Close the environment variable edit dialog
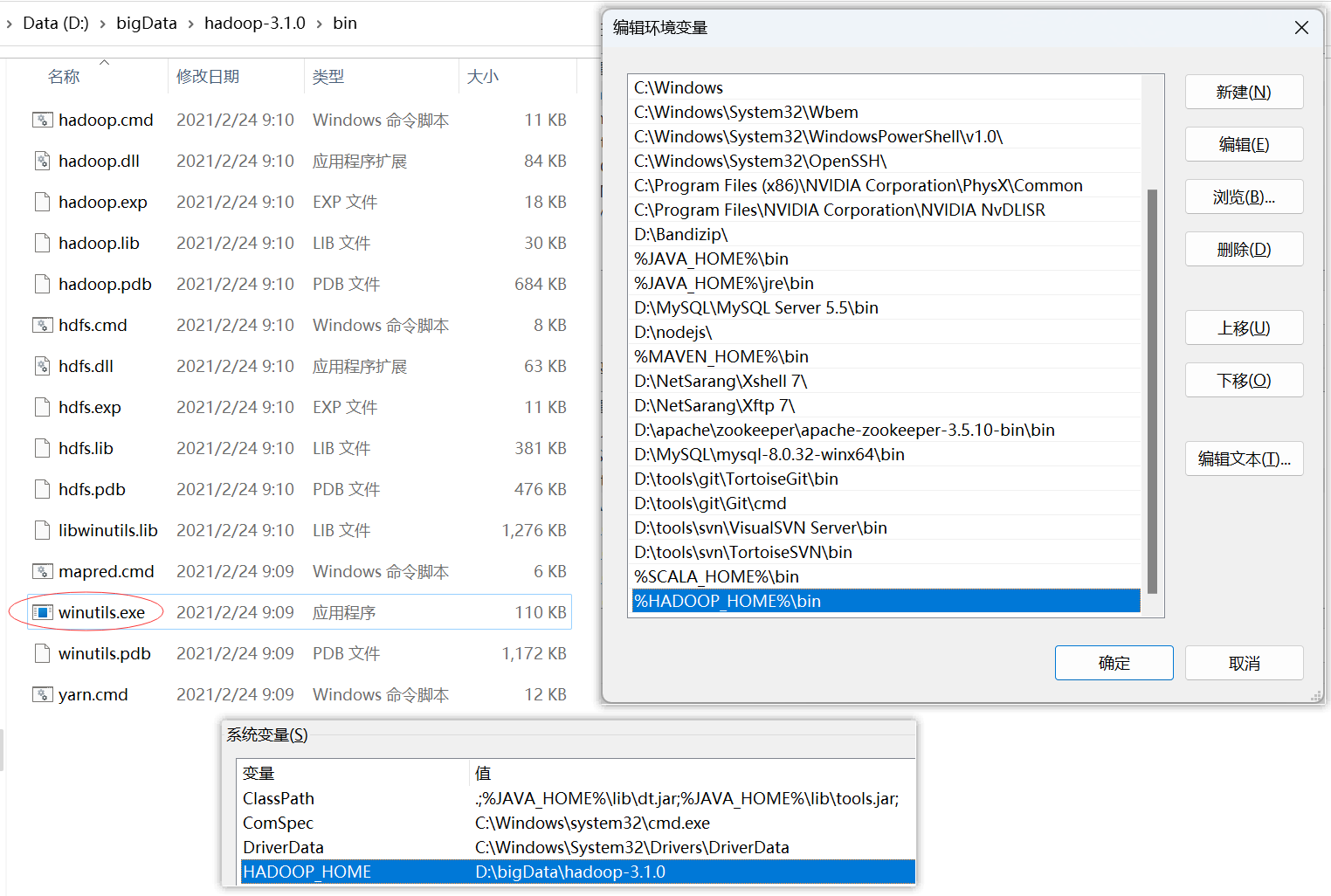 (x=1301, y=28)
